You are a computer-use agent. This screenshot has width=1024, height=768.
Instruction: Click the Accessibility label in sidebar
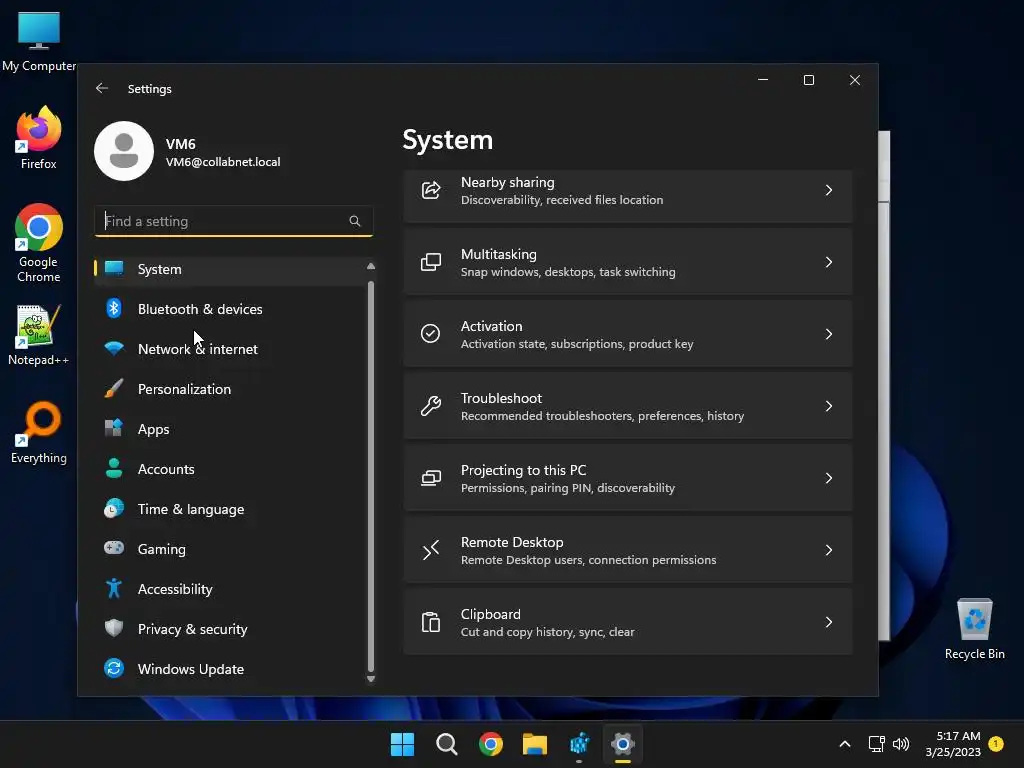(175, 589)
